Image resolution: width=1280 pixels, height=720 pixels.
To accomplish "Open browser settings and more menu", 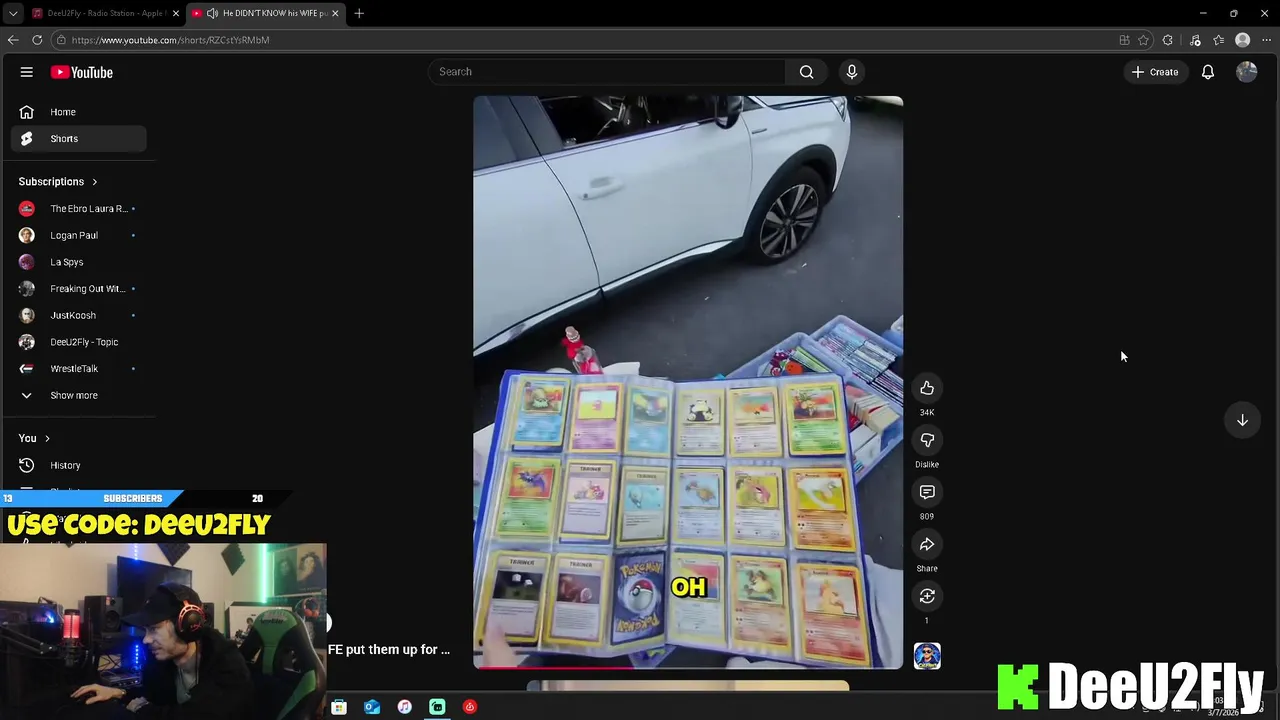I will (x=1266, y=40).
